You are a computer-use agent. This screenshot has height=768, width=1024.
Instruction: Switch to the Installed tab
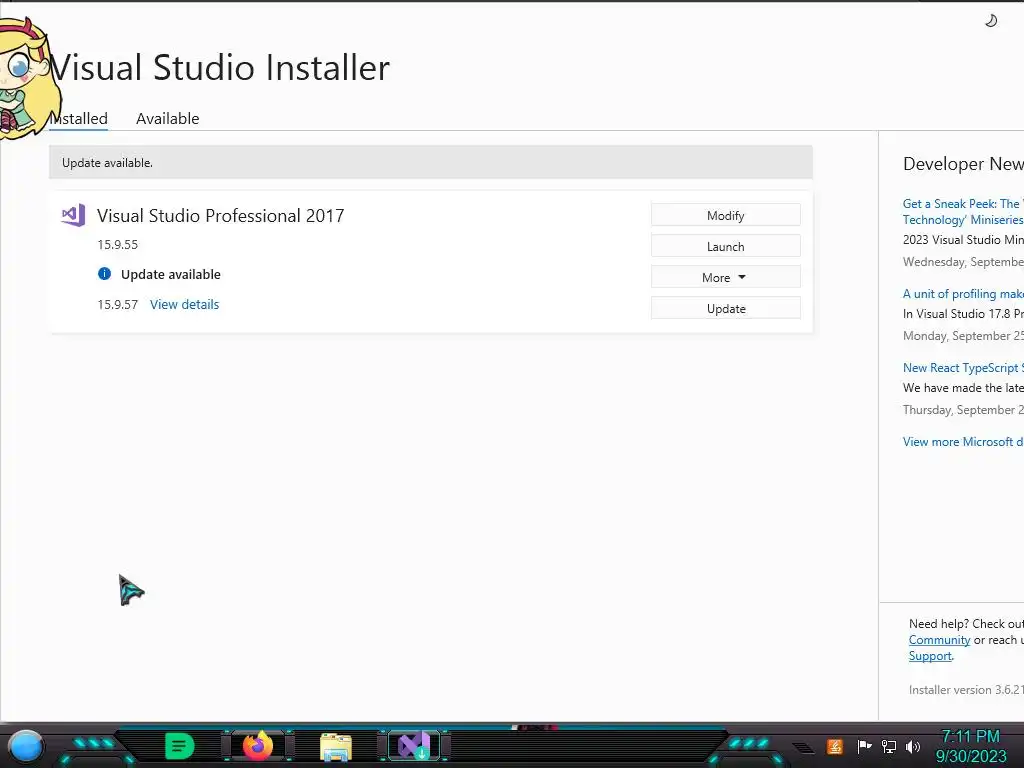coord(78,119)
